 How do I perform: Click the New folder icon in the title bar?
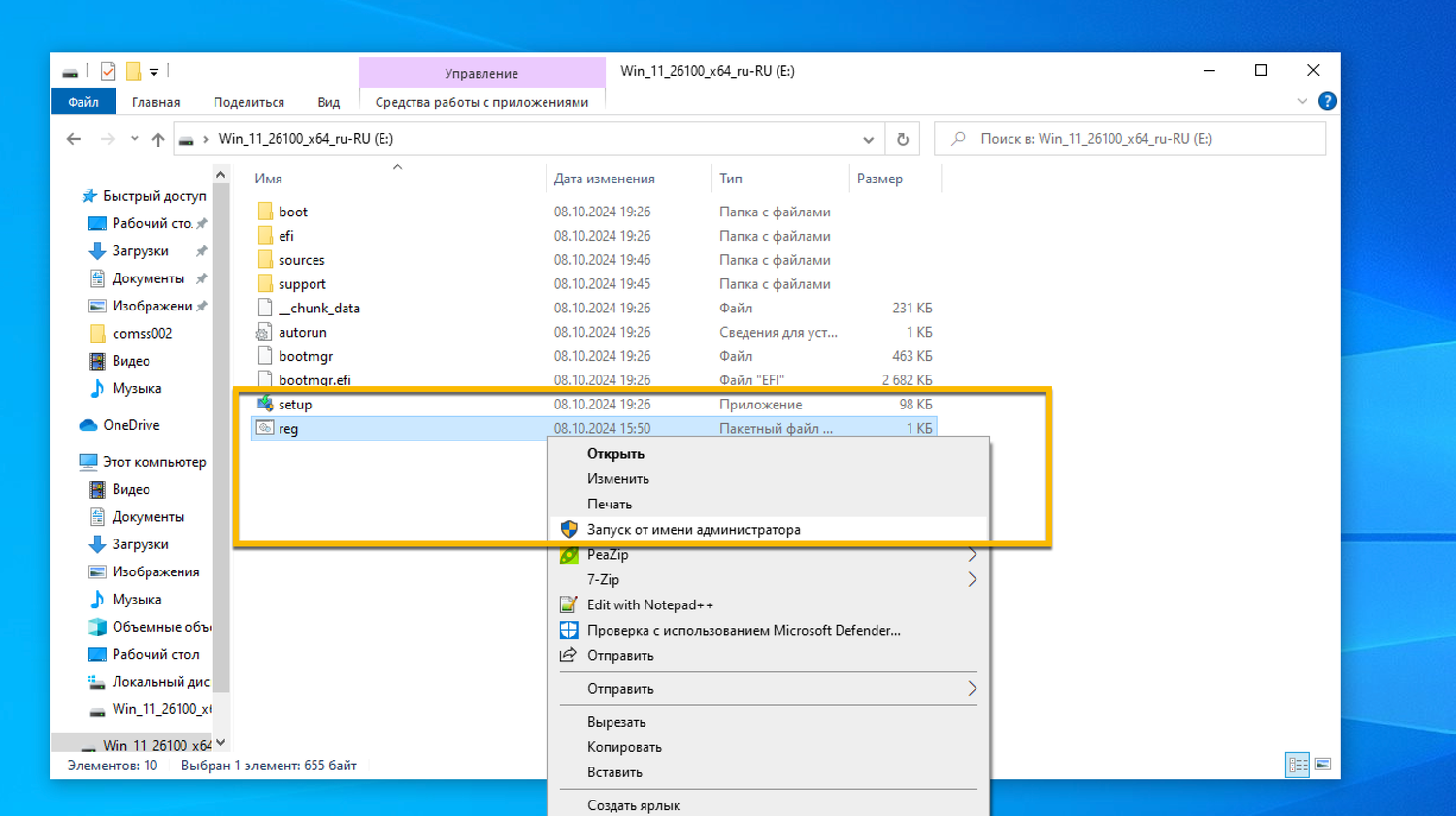(134, 71)
